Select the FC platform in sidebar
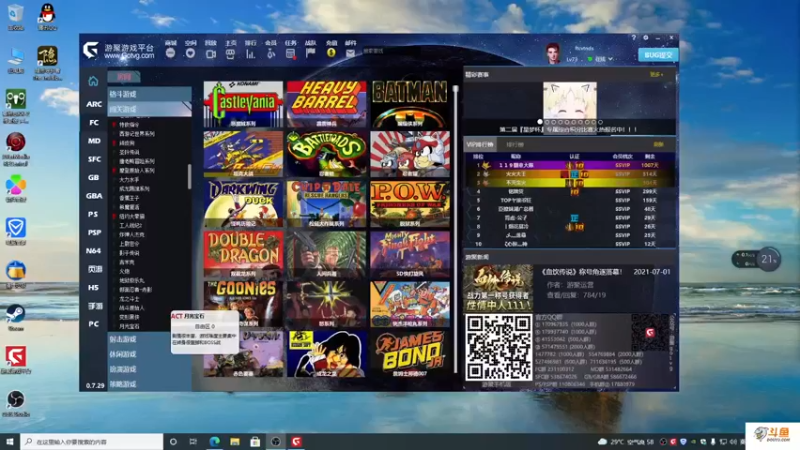The image size is (800, 450). 94,122
